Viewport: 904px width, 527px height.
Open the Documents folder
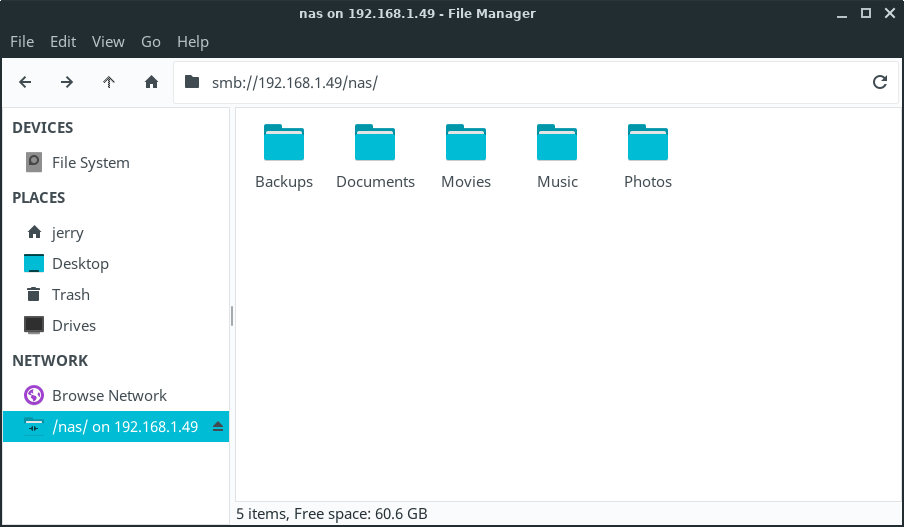(375, 144)
